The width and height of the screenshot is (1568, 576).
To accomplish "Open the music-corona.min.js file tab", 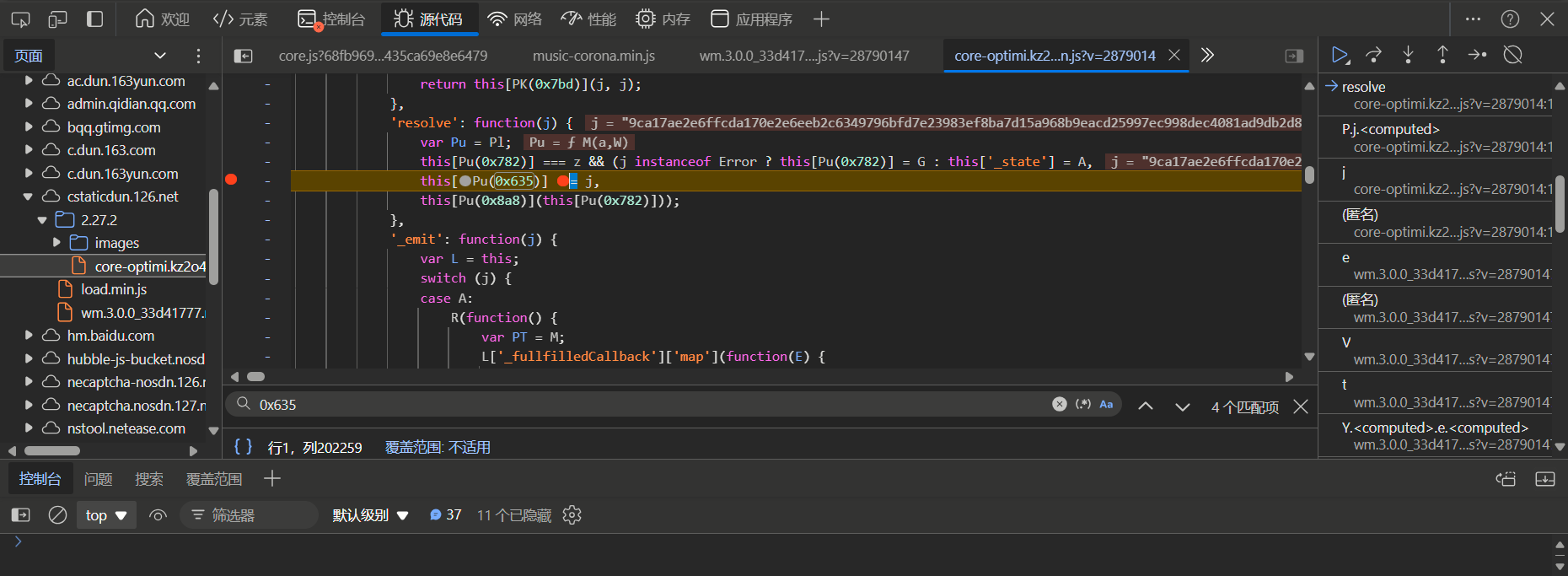I will (593, 56).
